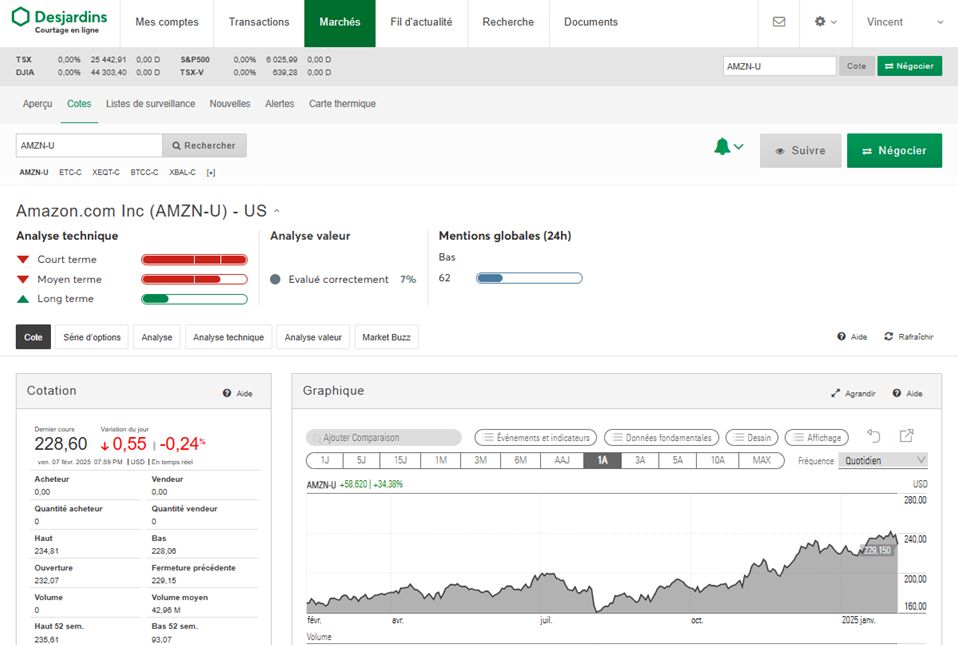Open the Fréquence Quotidien dropdown
The height and width of the screenshot is (645, 958).
point(885,461)
